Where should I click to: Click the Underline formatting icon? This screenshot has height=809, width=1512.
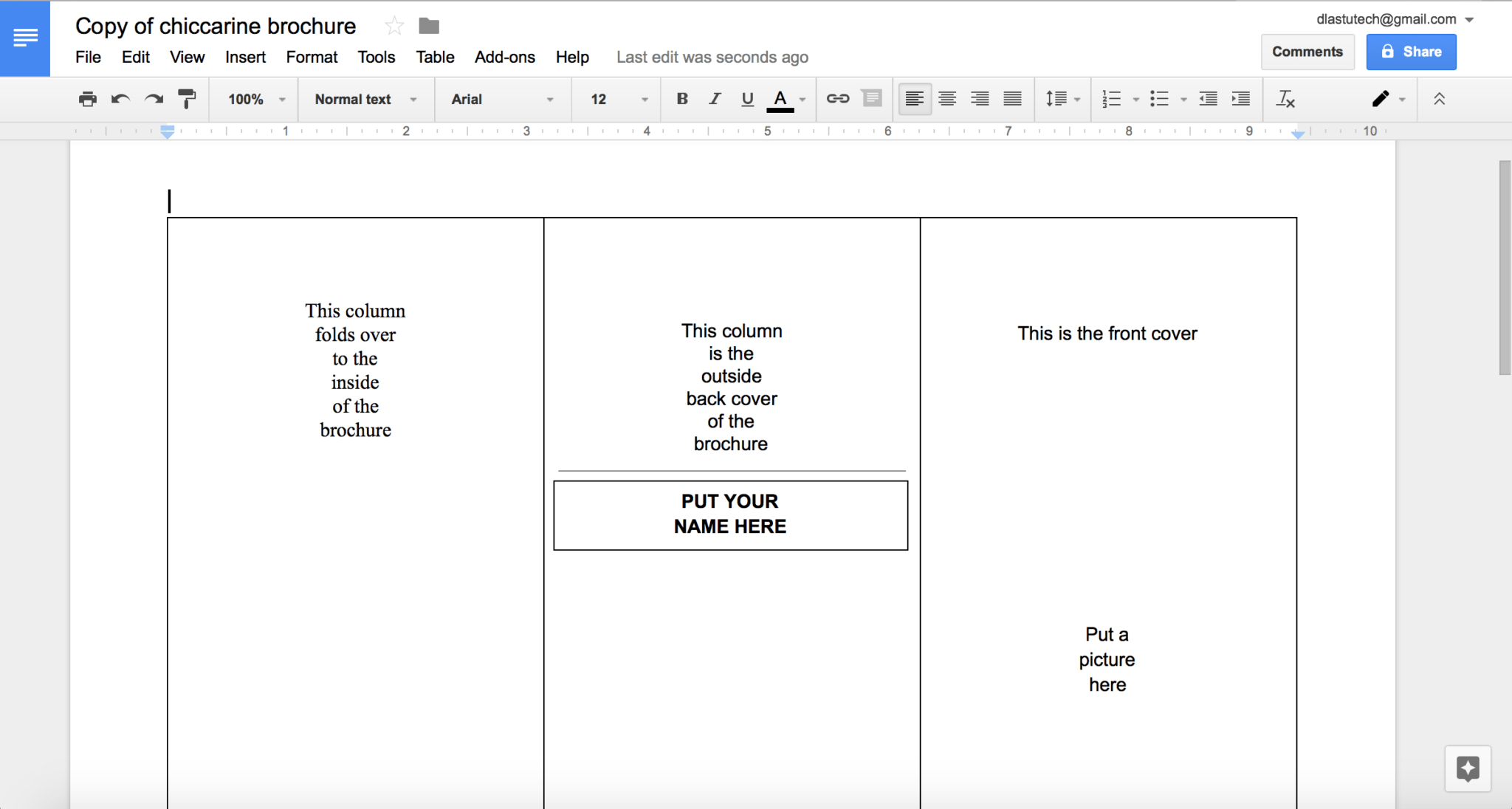pyautogui.click(x=747, y=99)
